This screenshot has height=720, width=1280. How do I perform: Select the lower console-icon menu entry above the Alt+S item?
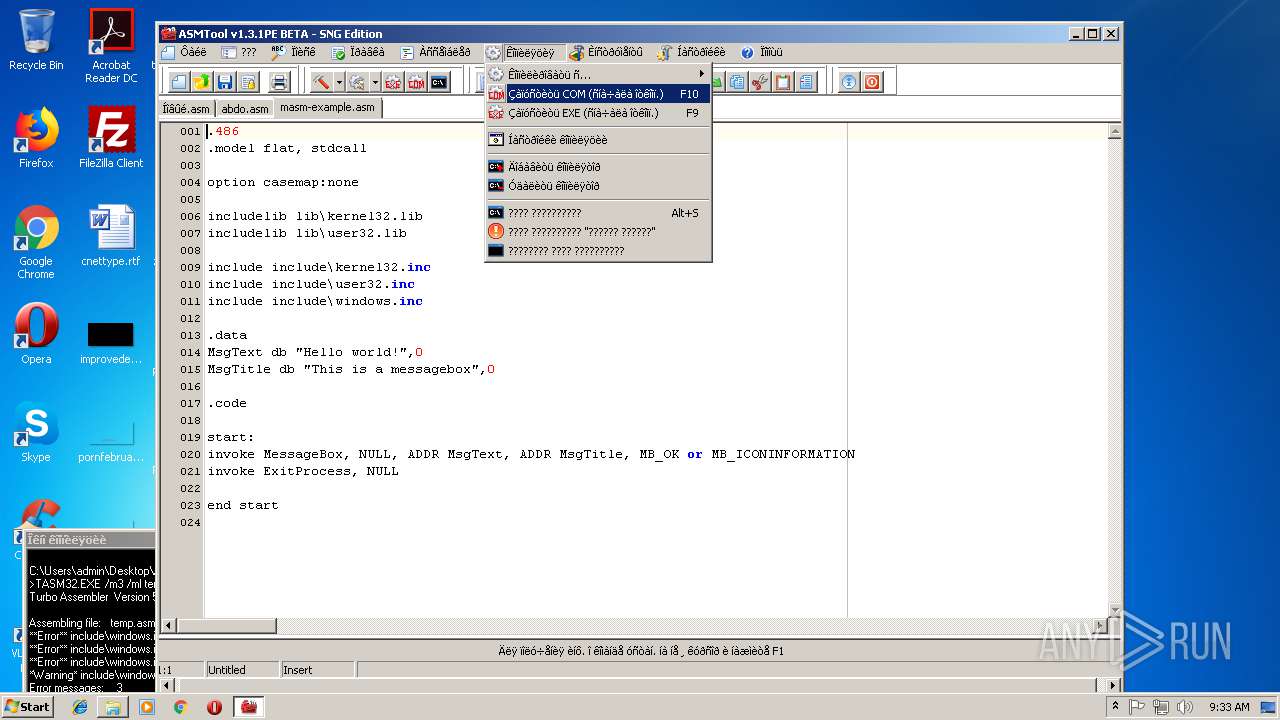pyautogui.click(x=598, y=186)
